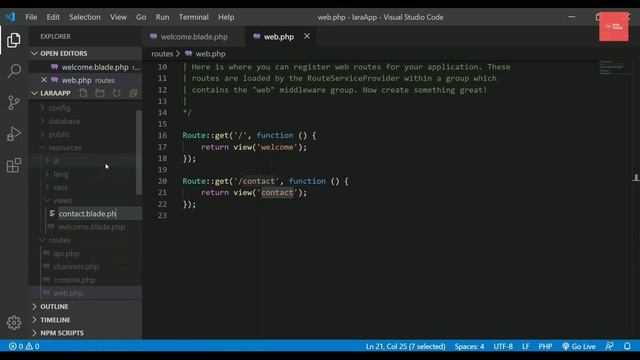
Task: Open the Extensions view
Action: coord(13,165)
